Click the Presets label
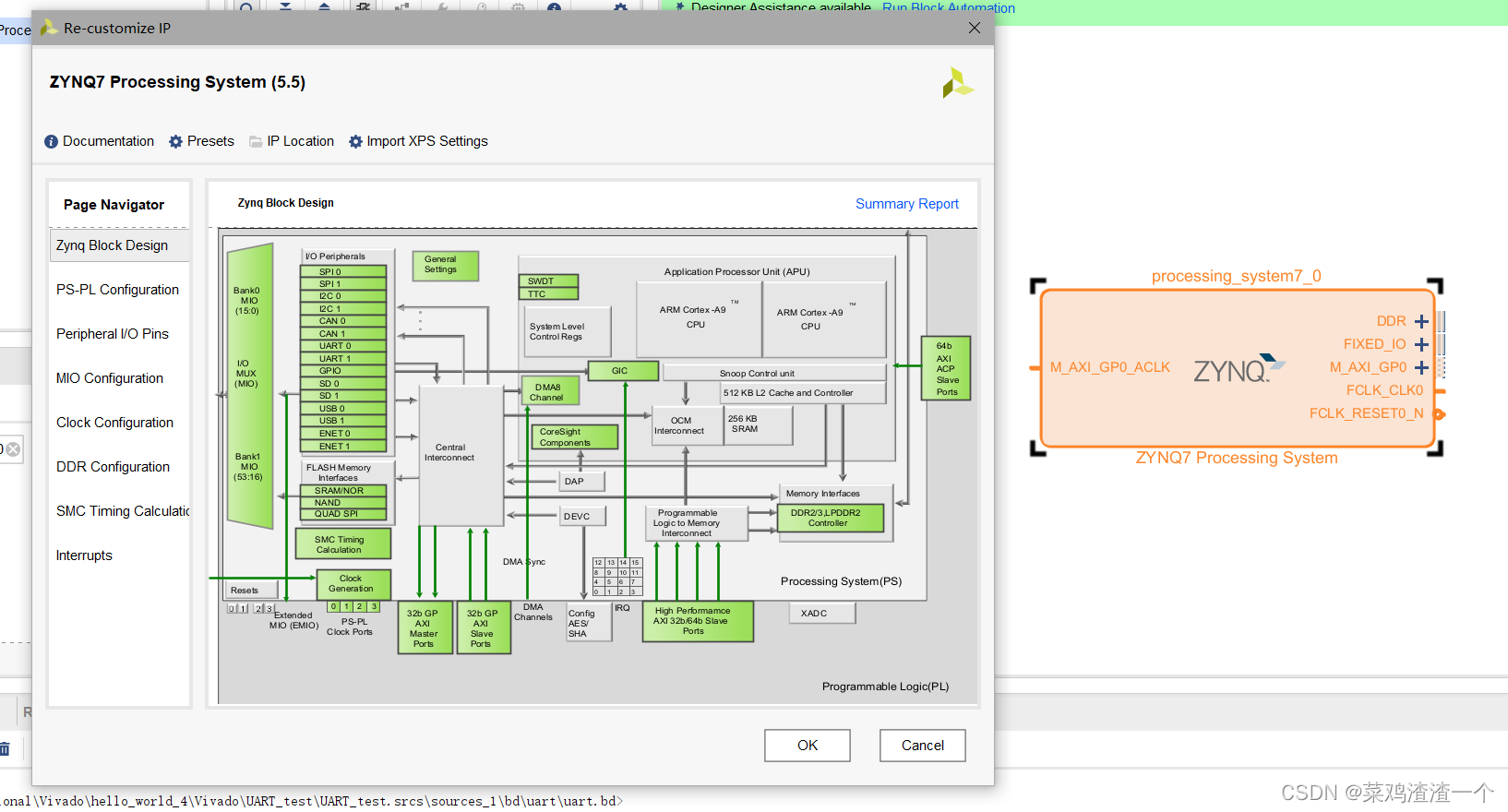Viewport: 1508px width, 812px height. point(210,141)
